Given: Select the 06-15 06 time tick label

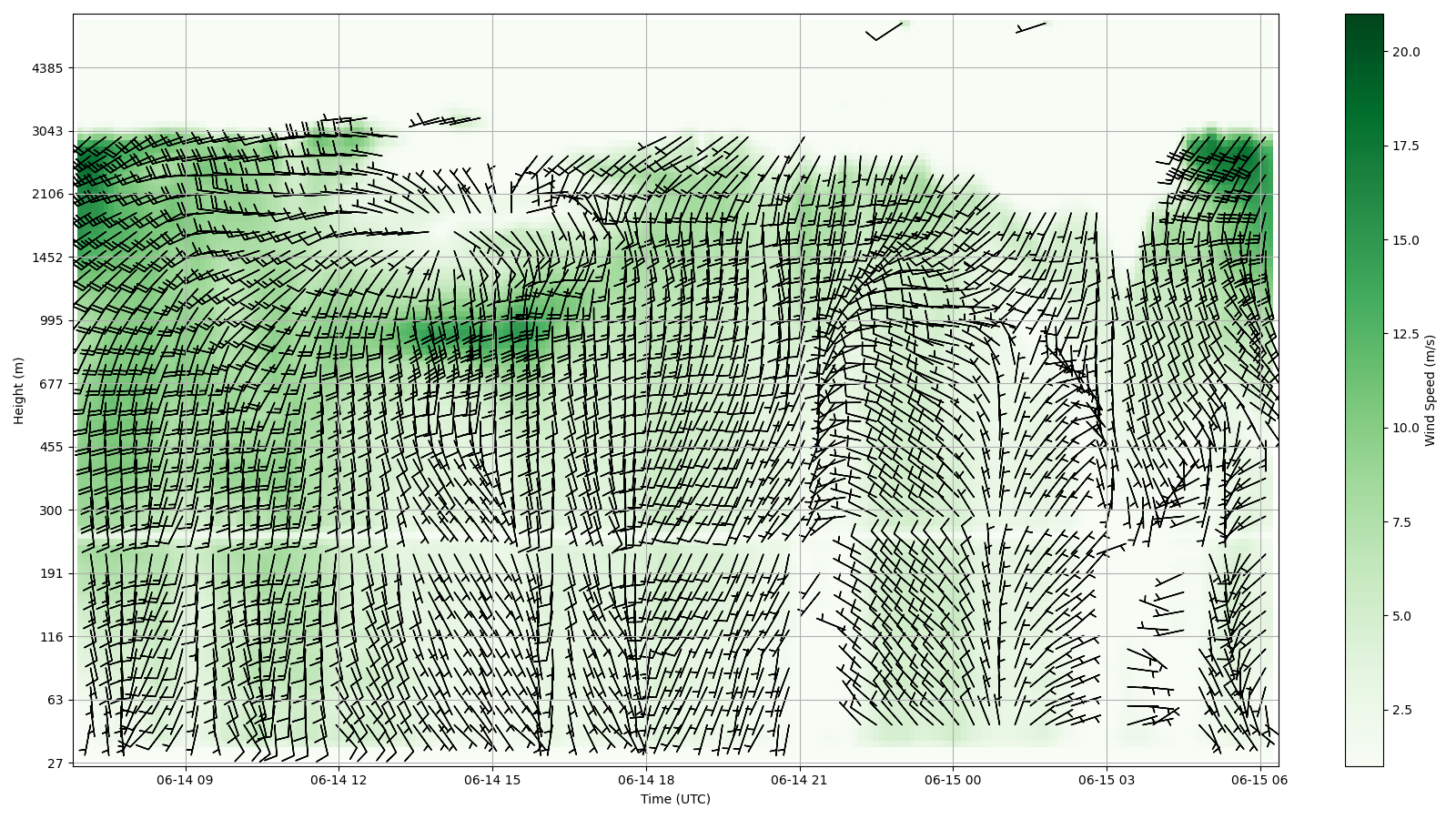Looking at the screenshot, I should 1260,780.
